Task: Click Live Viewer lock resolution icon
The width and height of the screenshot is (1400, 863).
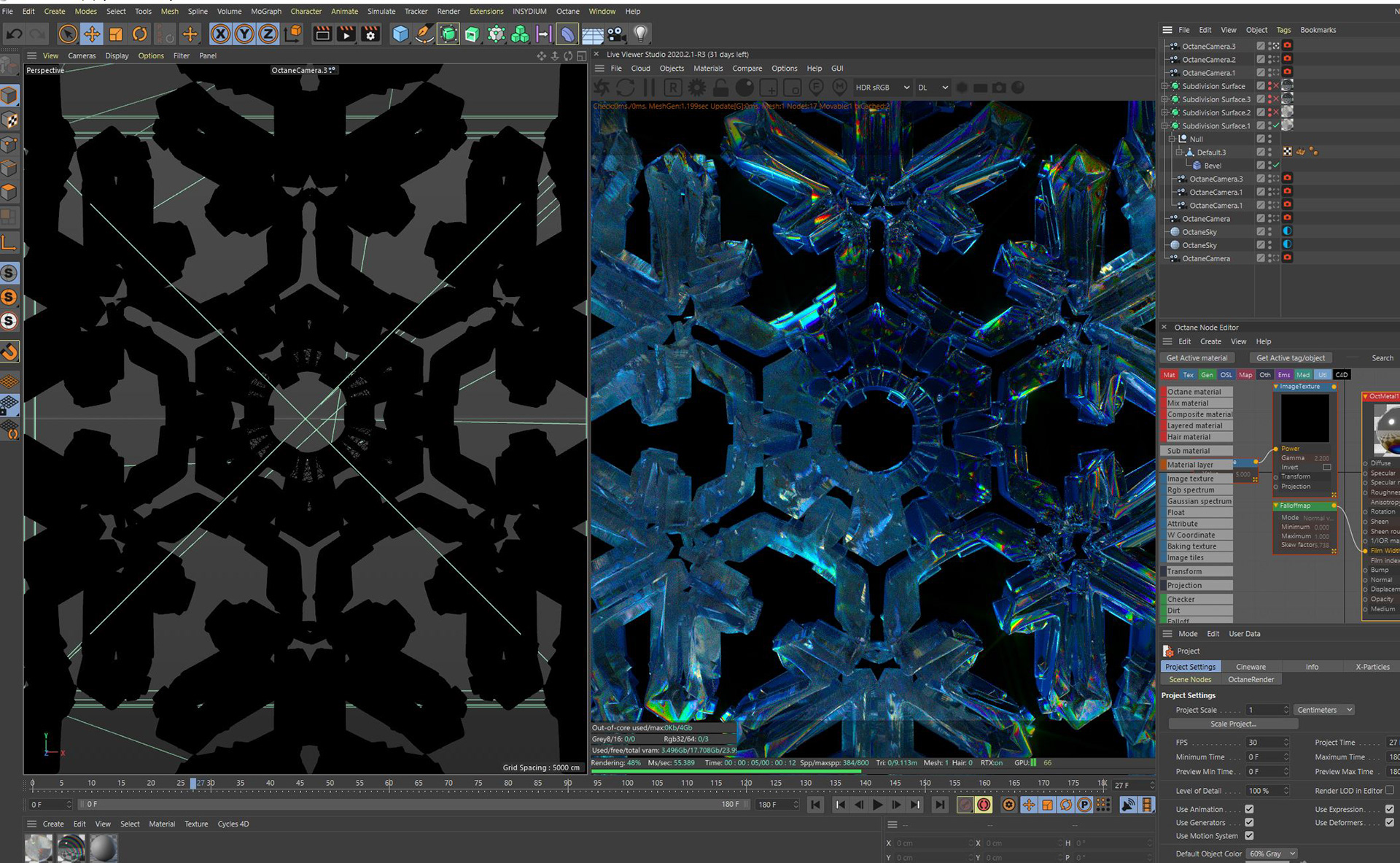Action: (x=720, y=88)
